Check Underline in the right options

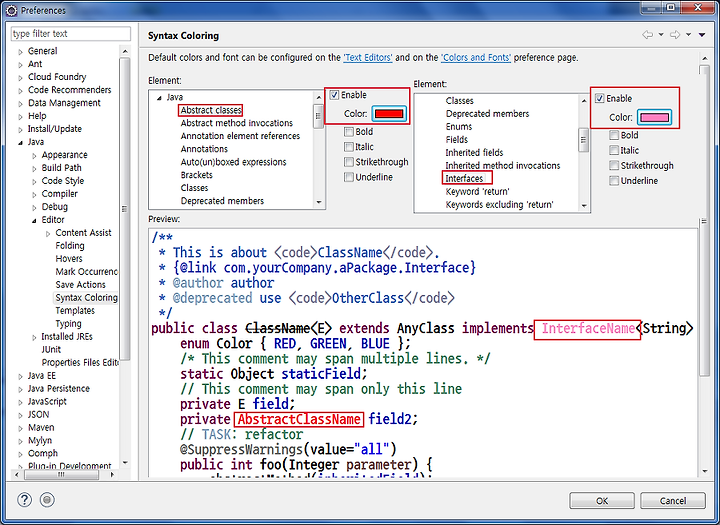(614, 181)
